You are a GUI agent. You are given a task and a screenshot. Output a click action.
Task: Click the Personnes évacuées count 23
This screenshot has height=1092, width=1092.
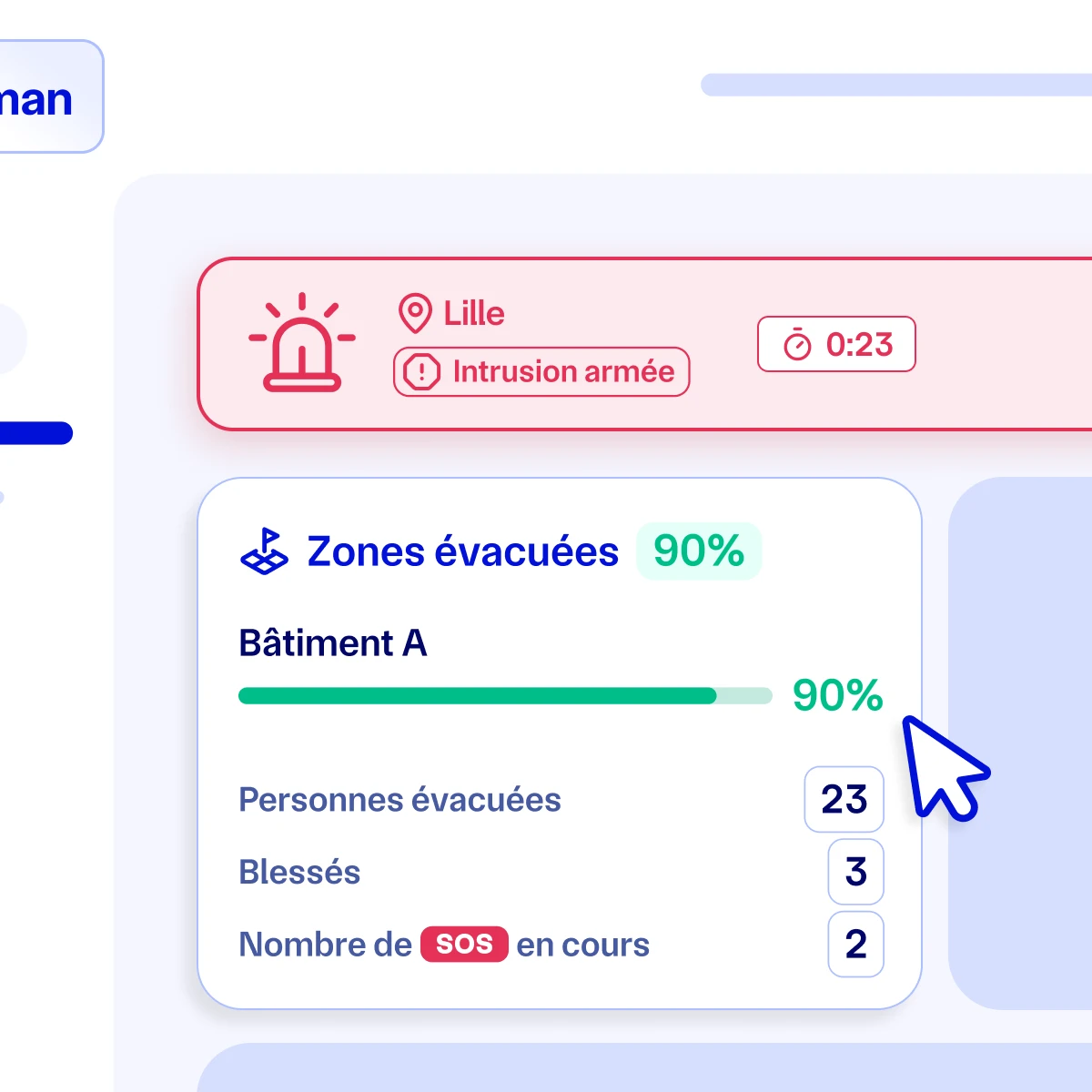(844, 800)
